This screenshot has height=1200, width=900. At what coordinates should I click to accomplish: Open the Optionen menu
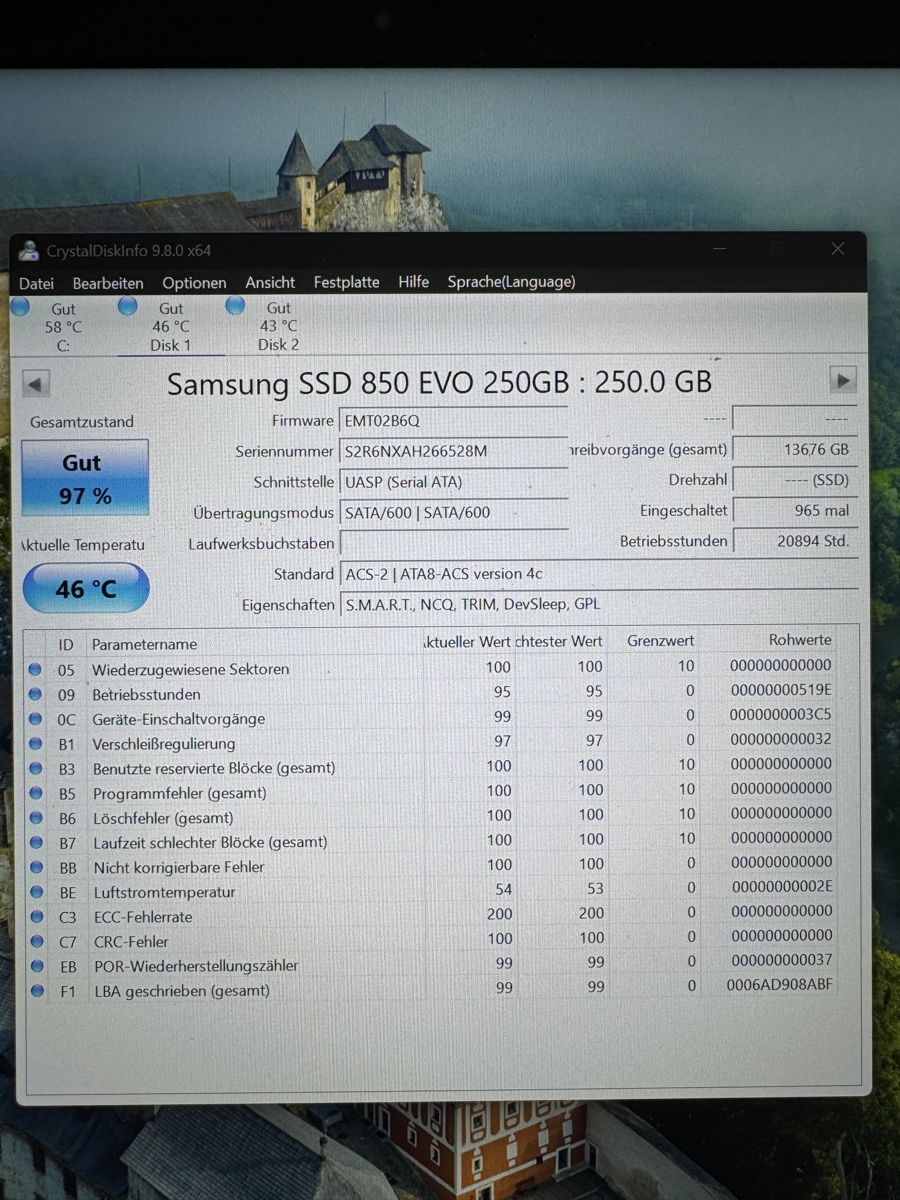click(194, 283)
